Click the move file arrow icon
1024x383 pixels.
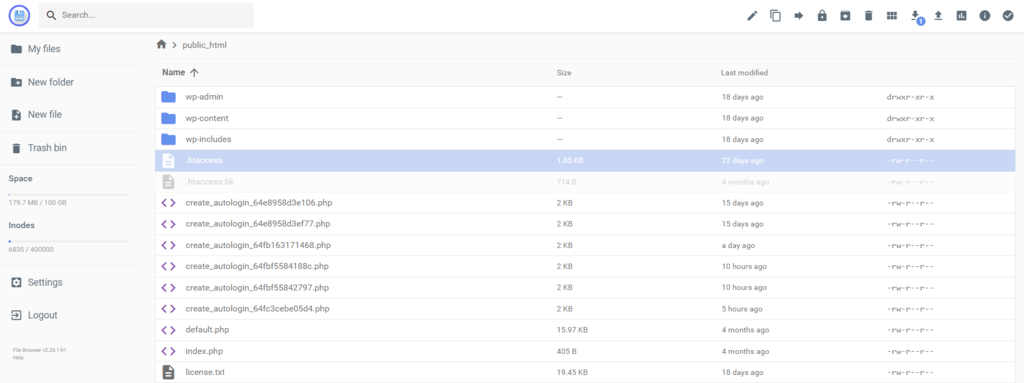click(x=799, y=16)
